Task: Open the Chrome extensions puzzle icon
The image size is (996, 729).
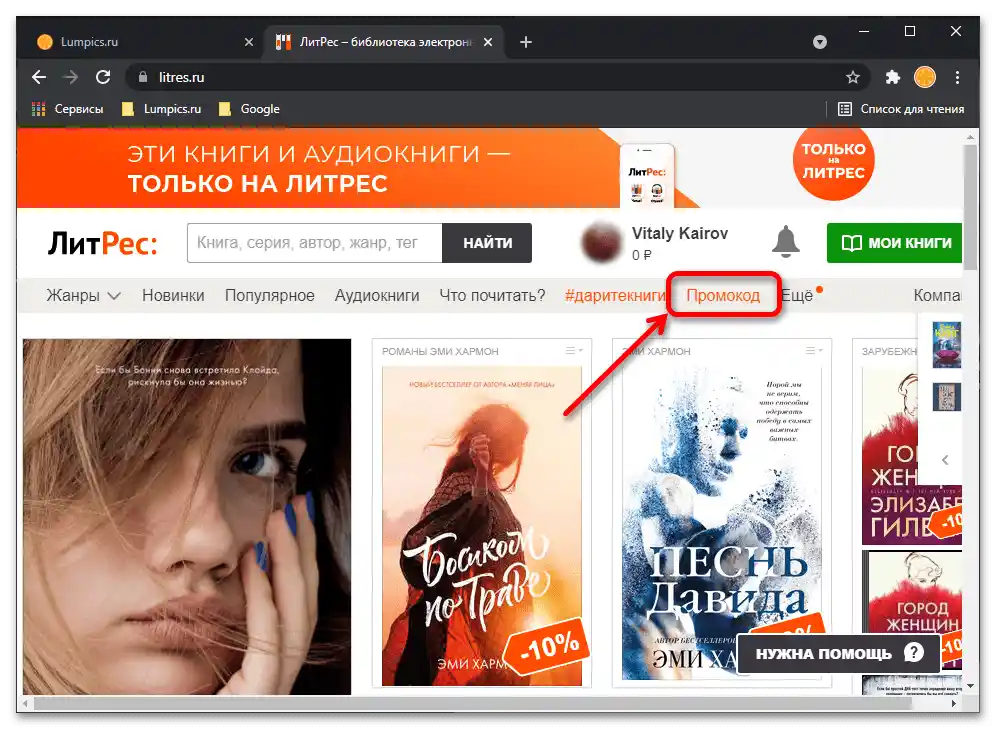Action: tap(892, 77)
